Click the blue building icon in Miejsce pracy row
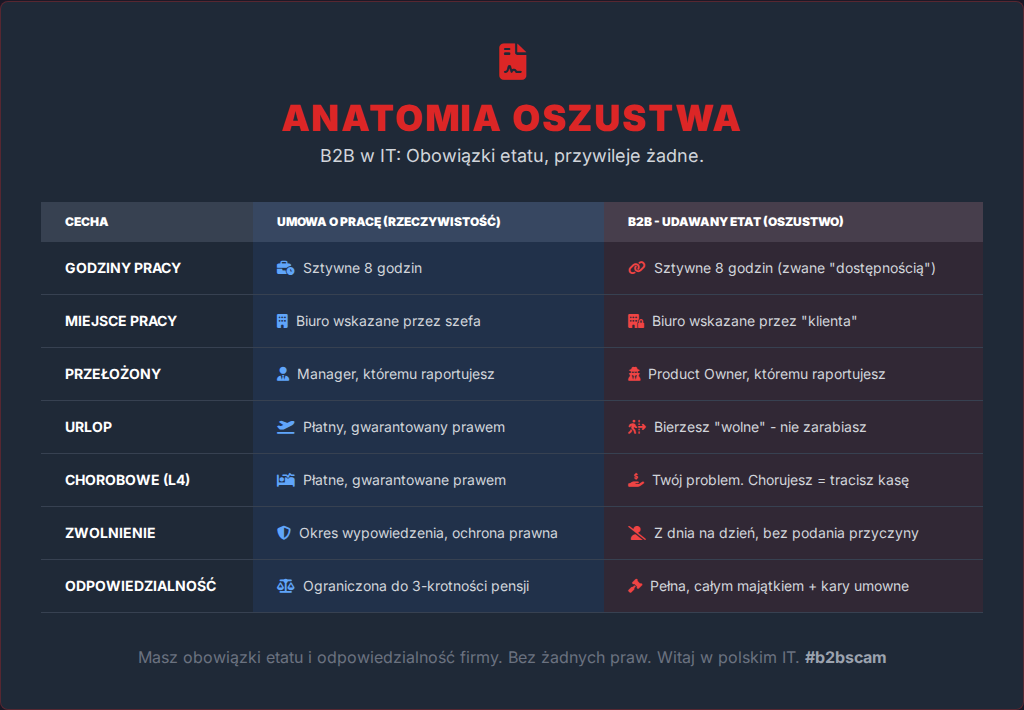 [x=282, y=321]
